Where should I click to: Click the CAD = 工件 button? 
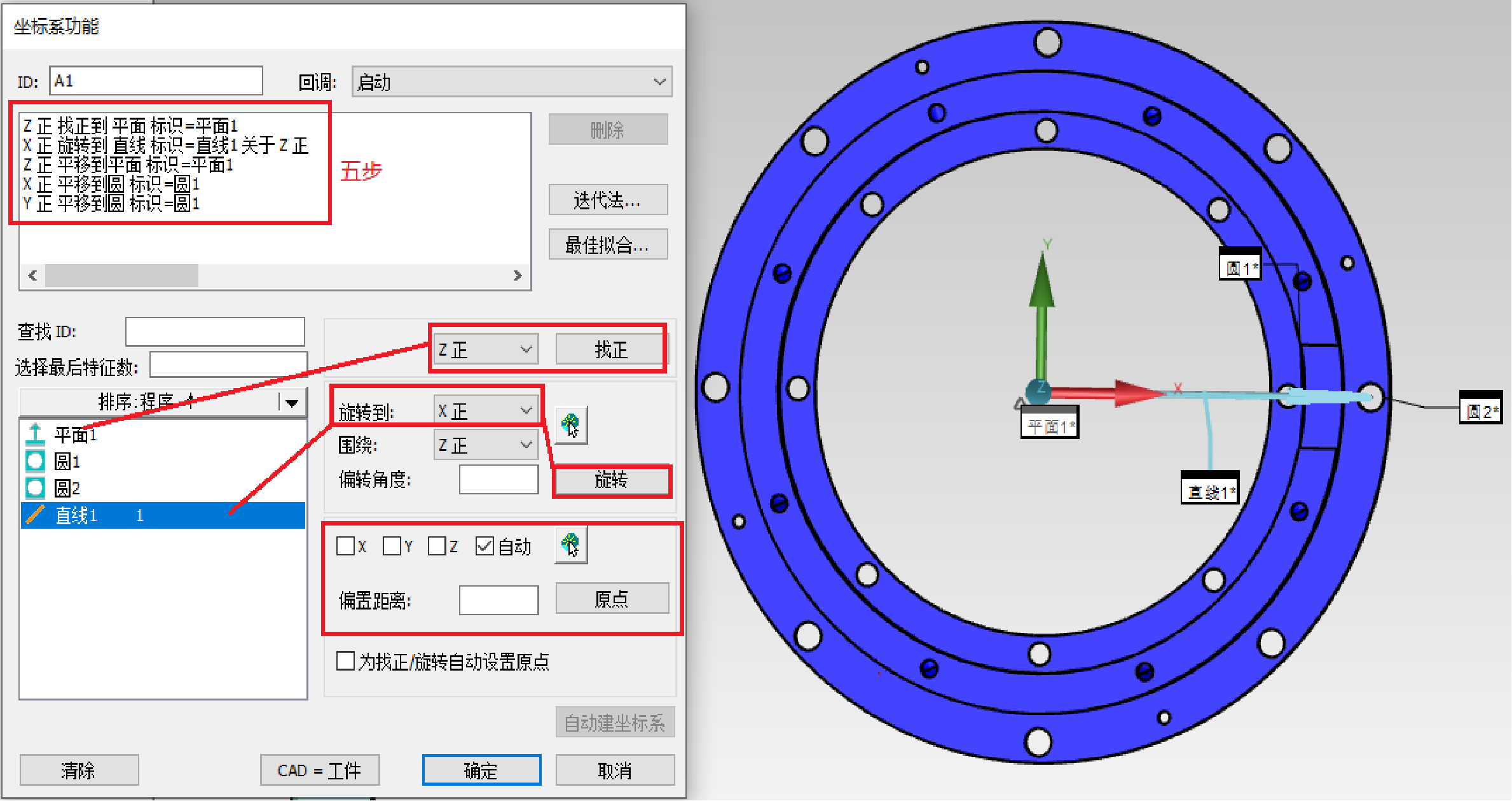320,770
